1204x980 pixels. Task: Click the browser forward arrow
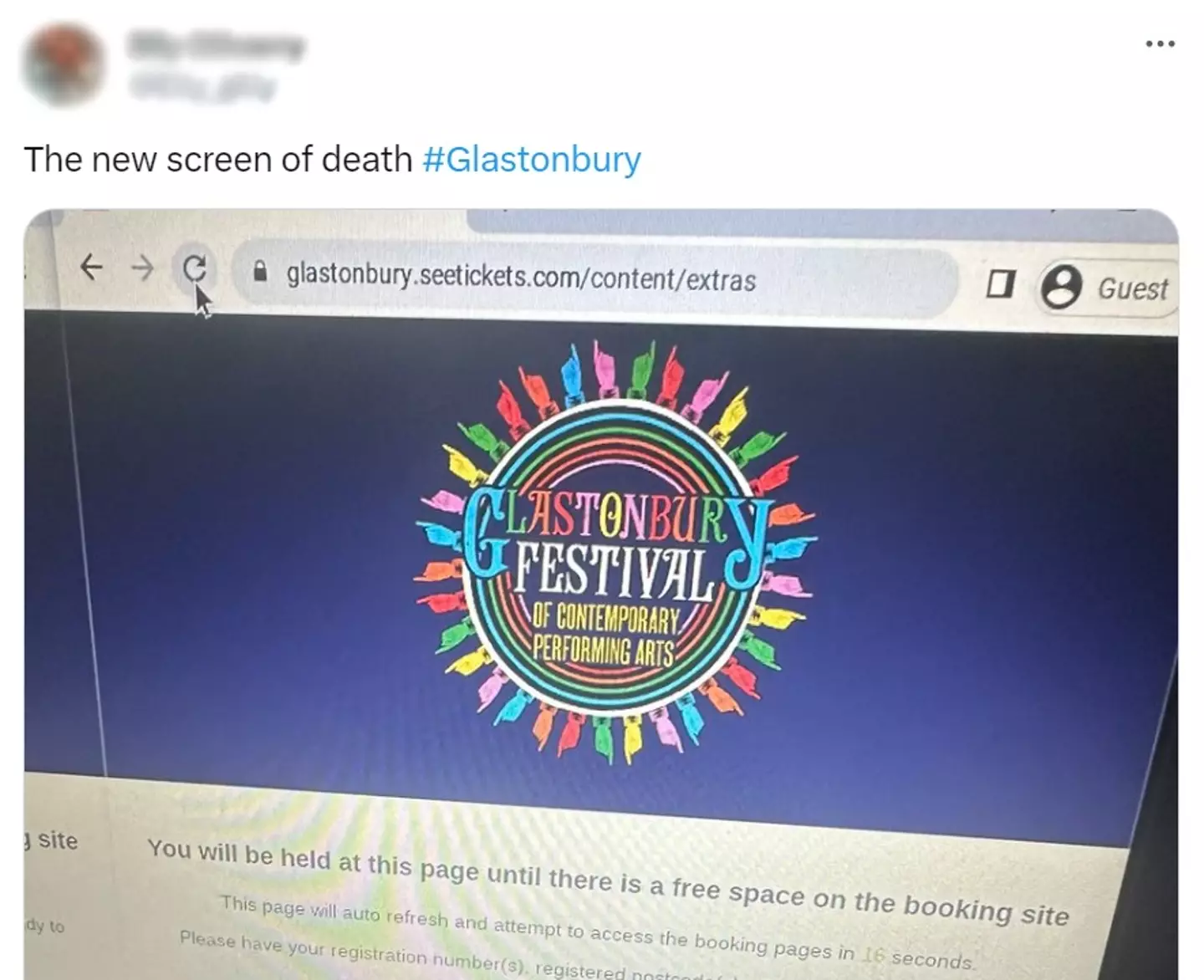[x=143, y=268]
